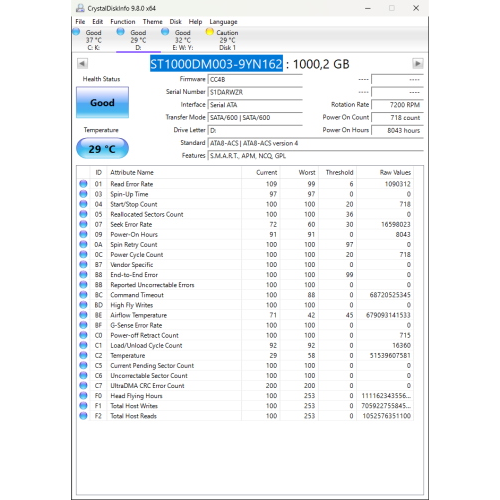This screenshot has width=500, height=500.
Task: Click status icon of G-Sense Error Rate row
Action: pos(83,325)
